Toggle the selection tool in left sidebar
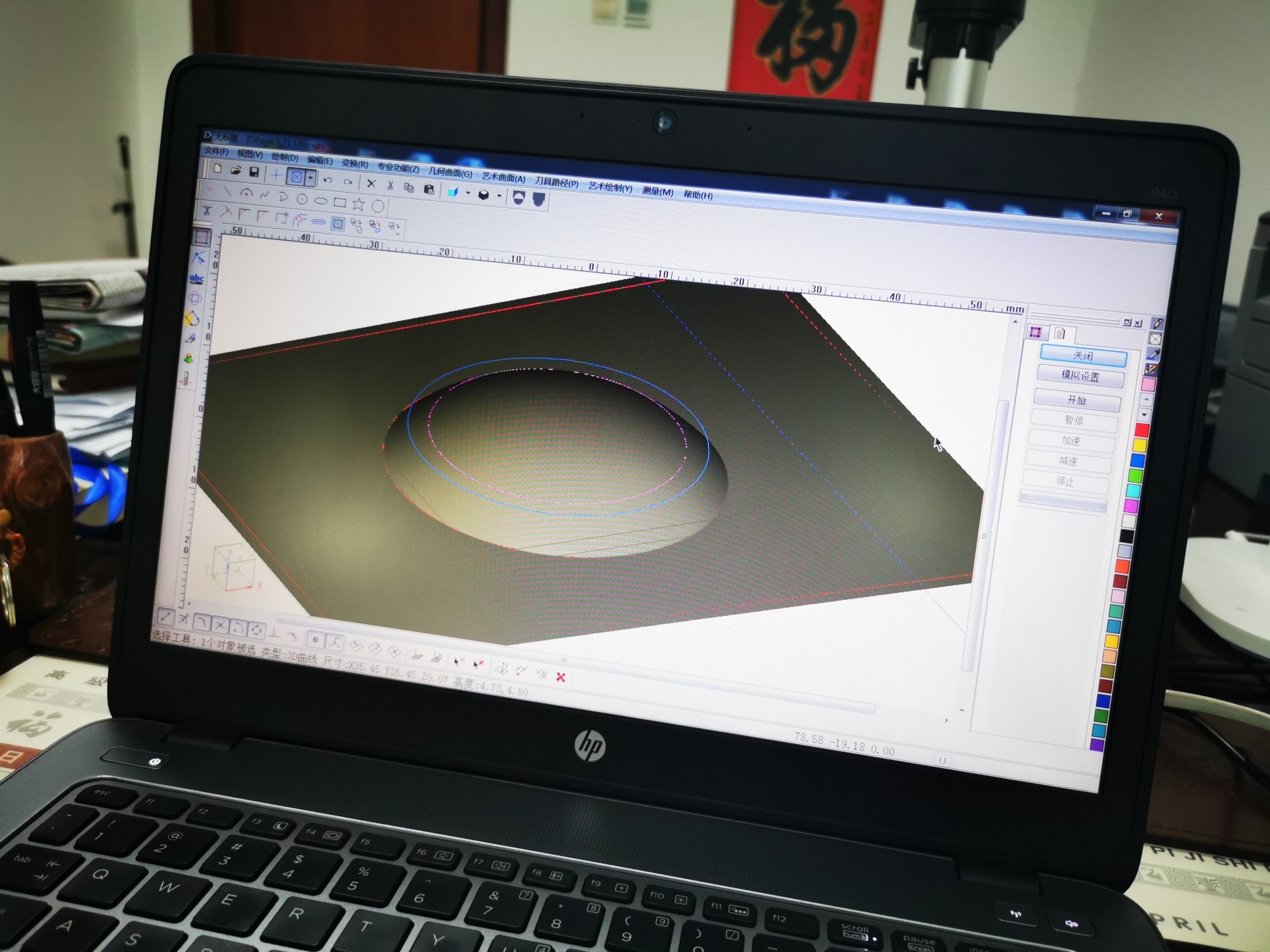 coord(202,237)
